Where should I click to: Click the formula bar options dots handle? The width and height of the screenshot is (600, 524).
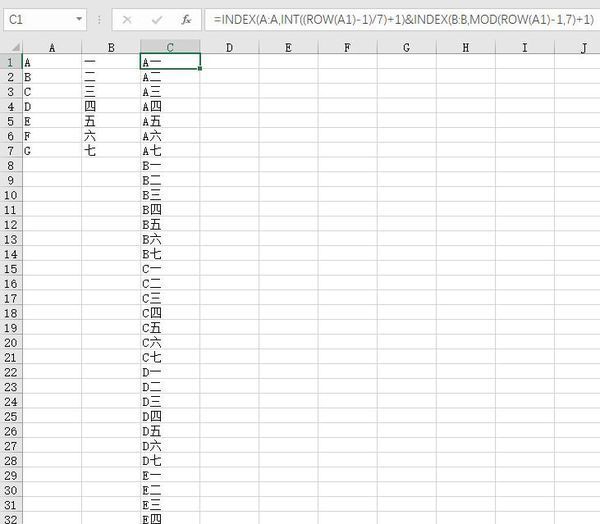(x=99, y=20)
